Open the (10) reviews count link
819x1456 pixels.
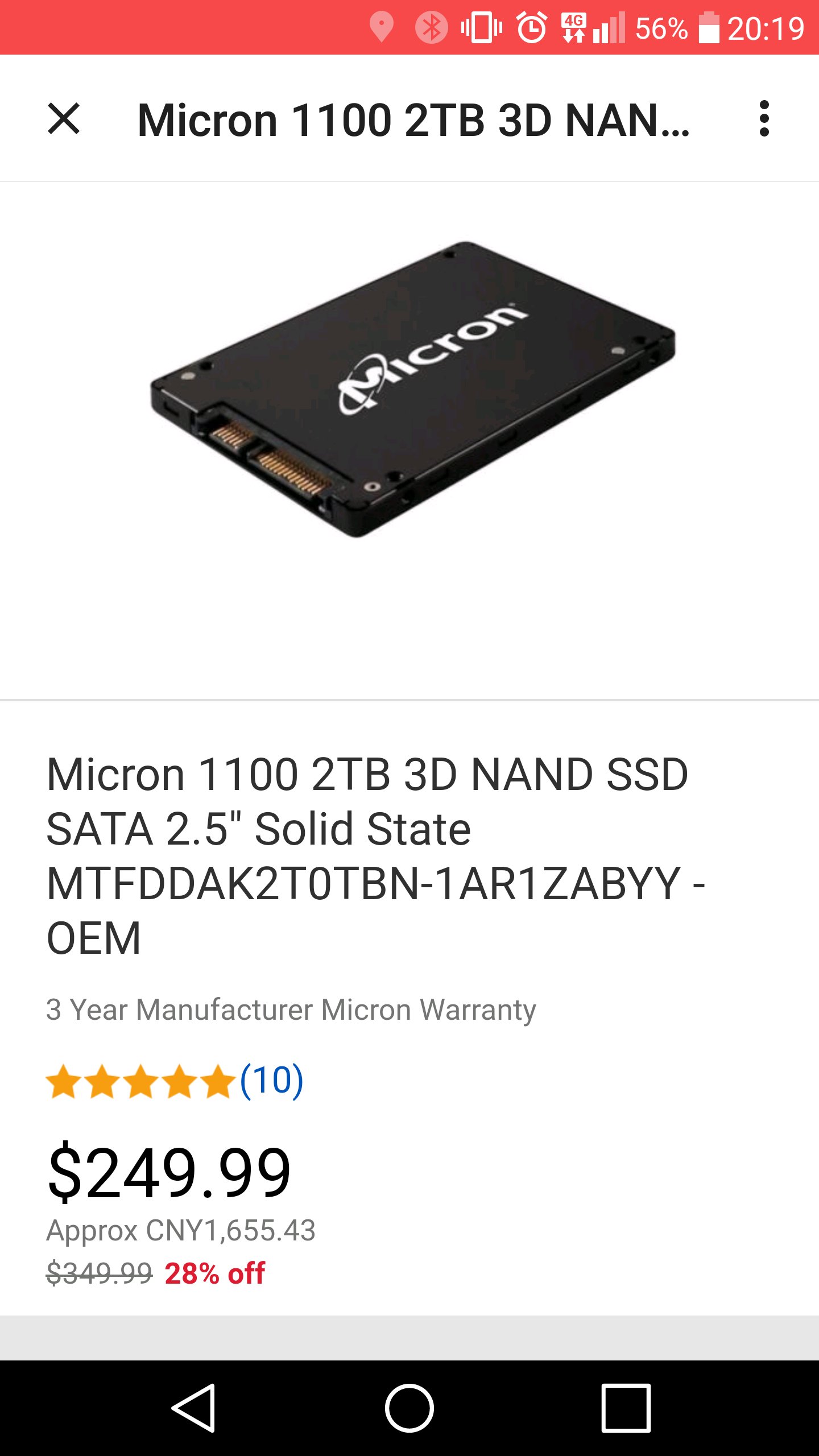[272, 1080]
